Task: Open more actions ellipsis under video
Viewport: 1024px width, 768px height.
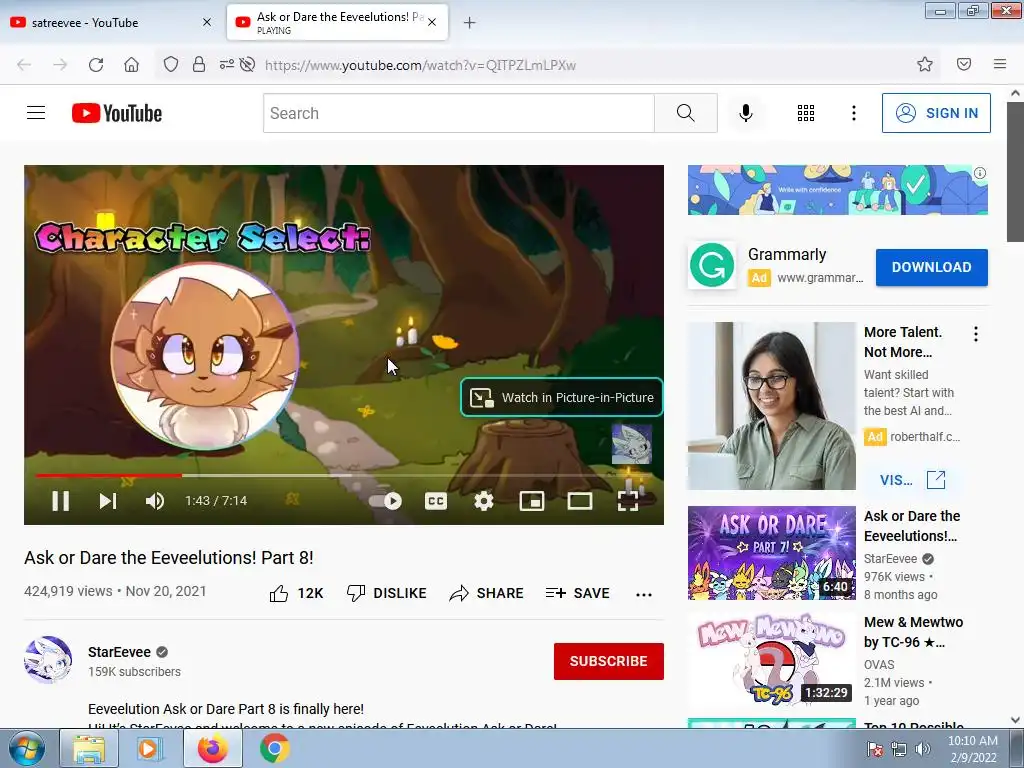Action: tap(644, 594)
